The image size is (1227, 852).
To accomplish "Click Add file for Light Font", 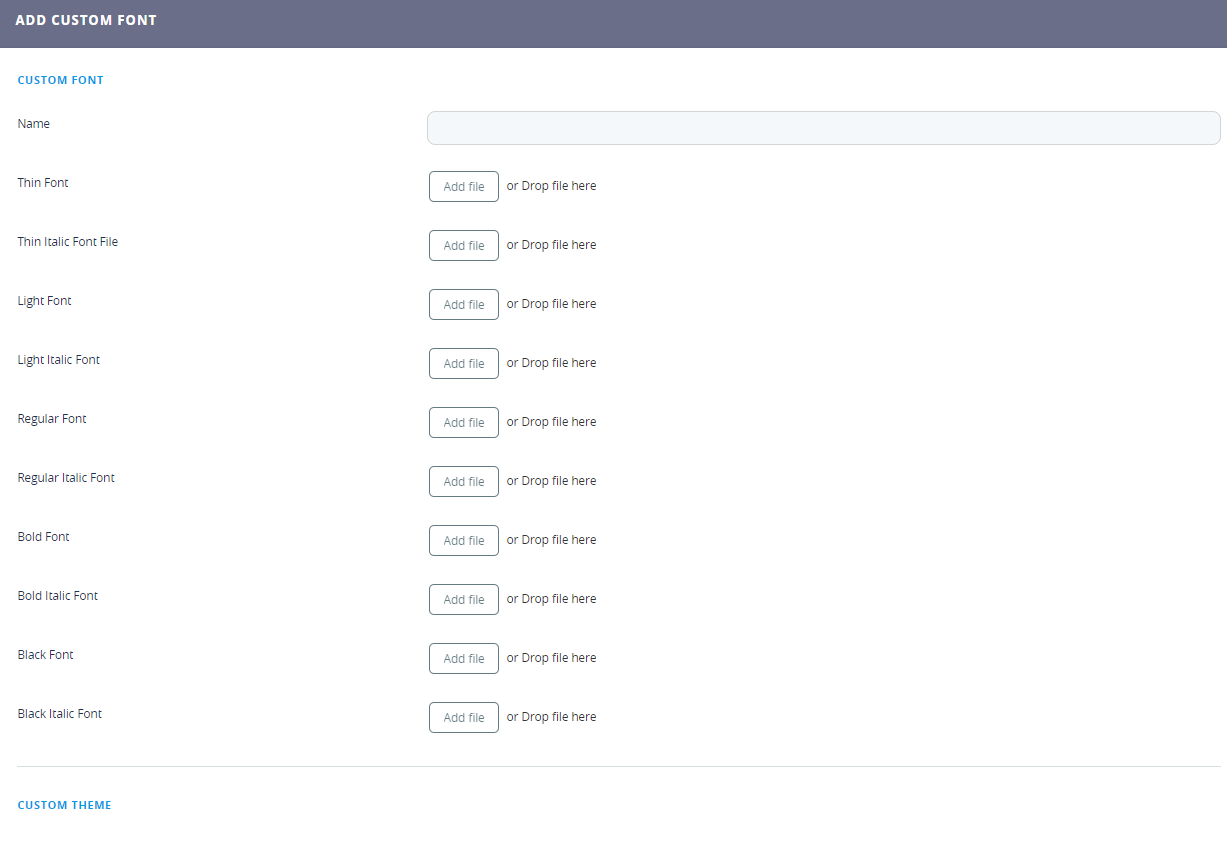I will 463,305.
